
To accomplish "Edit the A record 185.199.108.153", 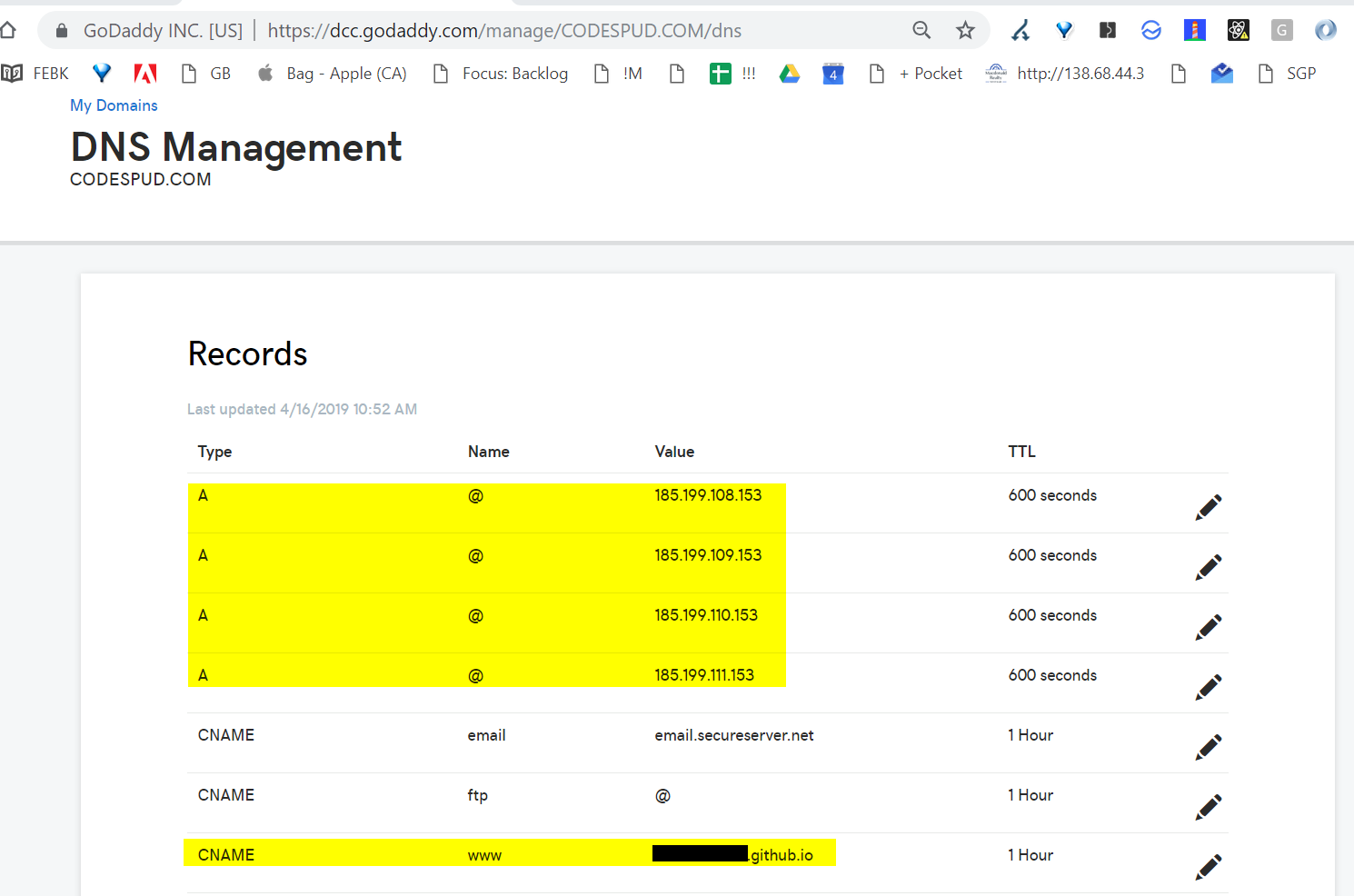I will (1209, 507).
